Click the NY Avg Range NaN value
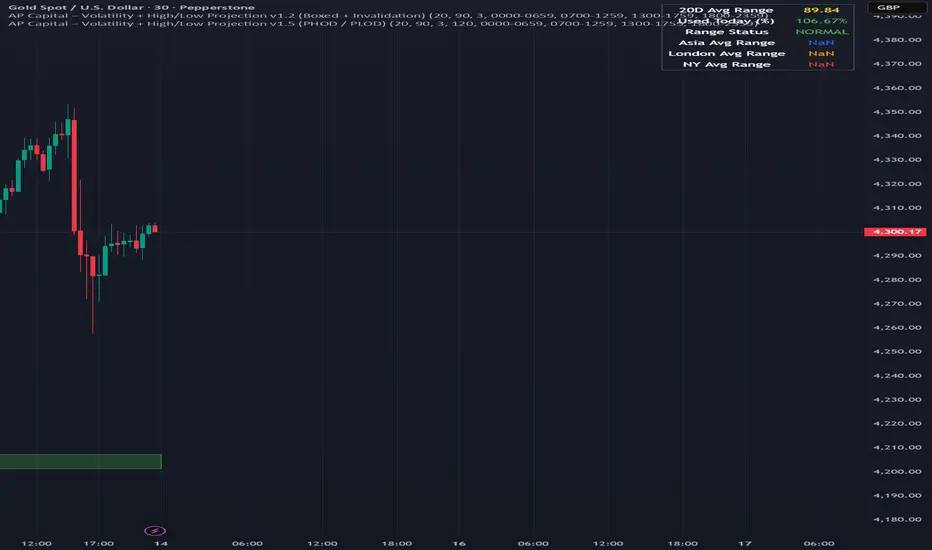This screenshot has width=932, height=550. (821, 64)
